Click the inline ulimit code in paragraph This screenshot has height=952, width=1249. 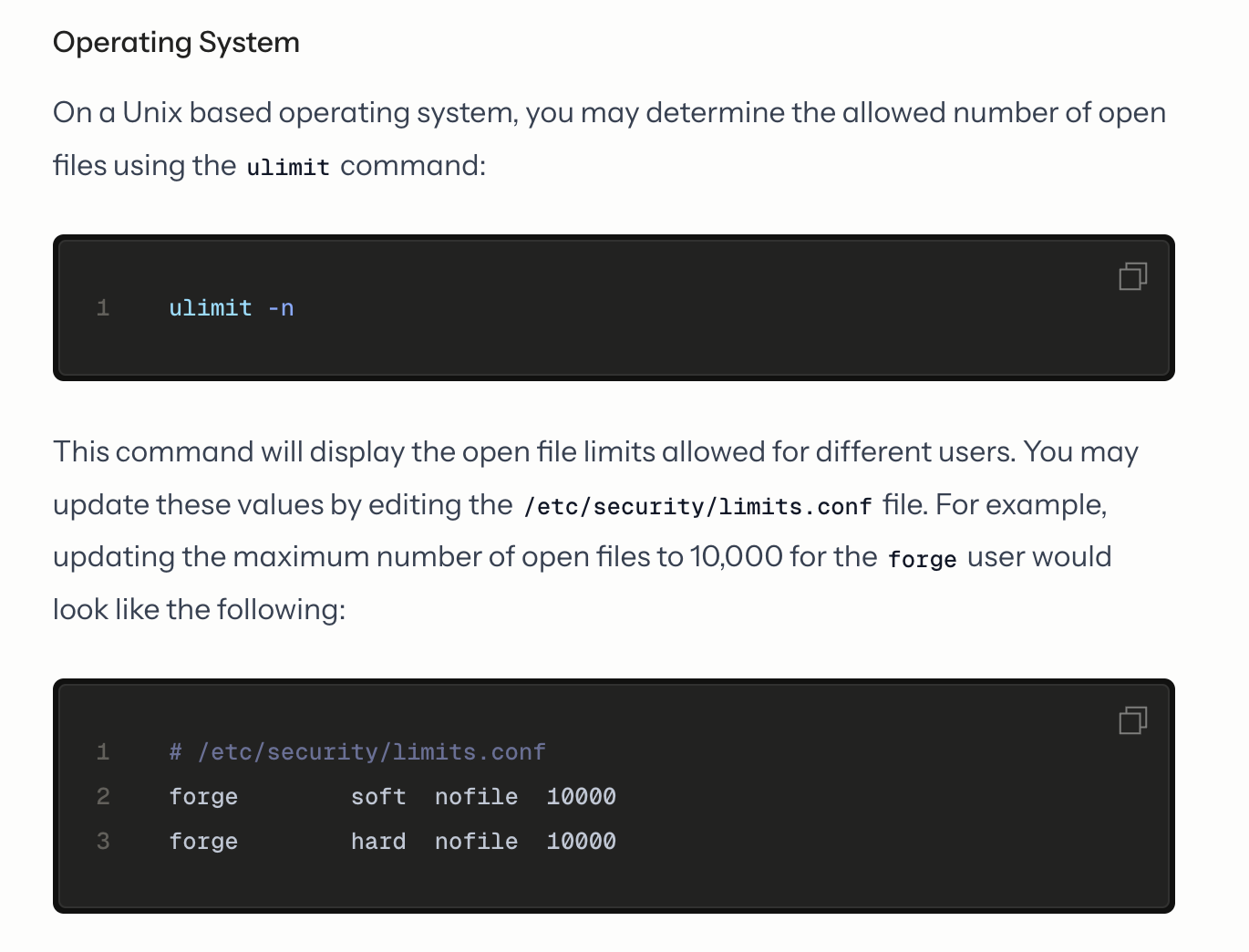coord(288,167)
